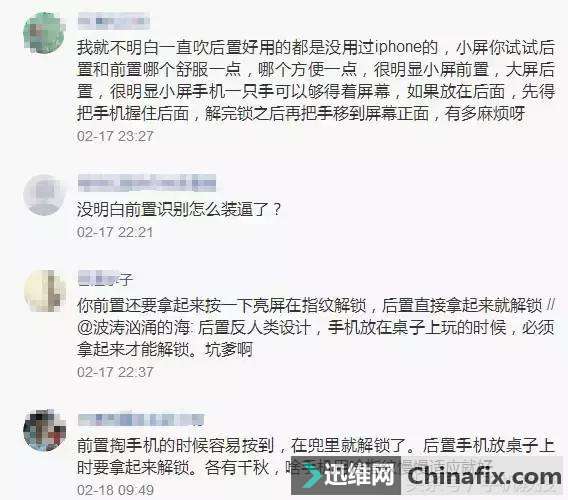Image resolution: width=568 pixels, height=500 pixels.
Task: Click the @波涛汹涌的海 mention
Action: (134, 328)
